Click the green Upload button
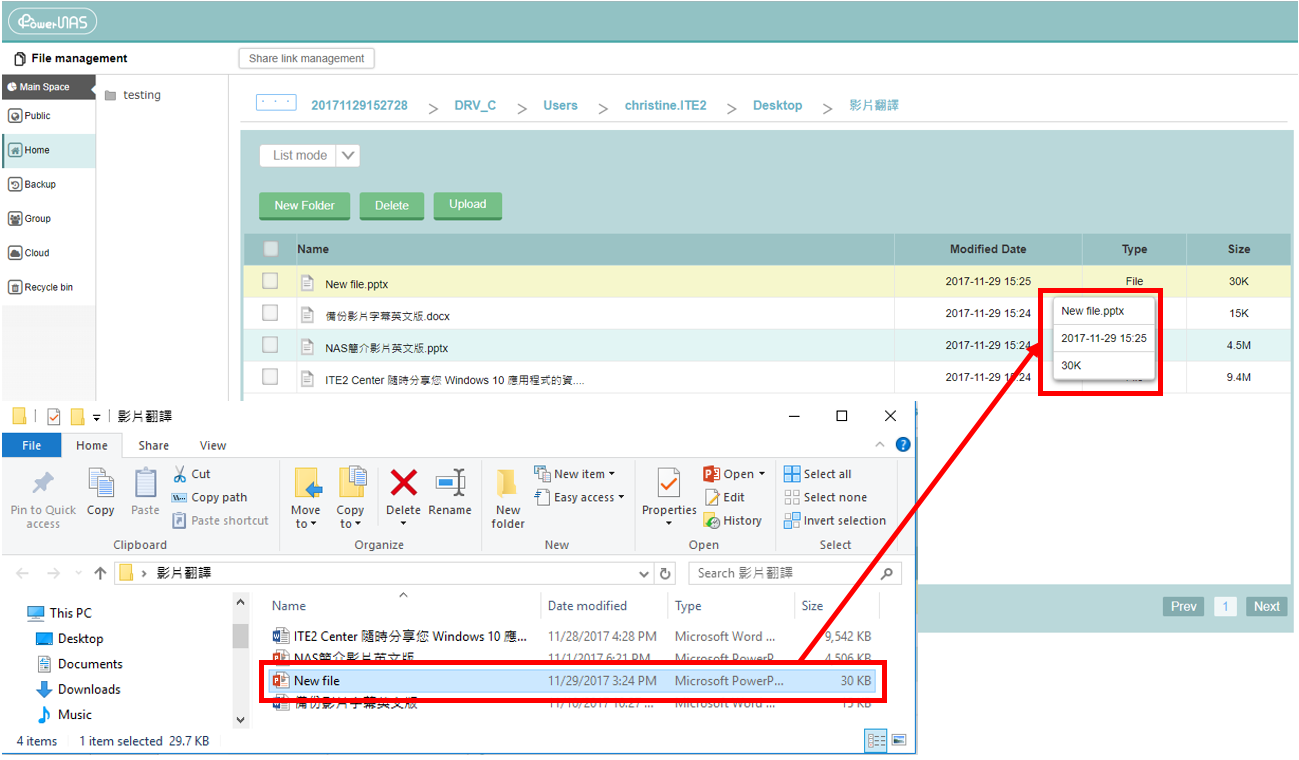 click(x=467, y=204)
